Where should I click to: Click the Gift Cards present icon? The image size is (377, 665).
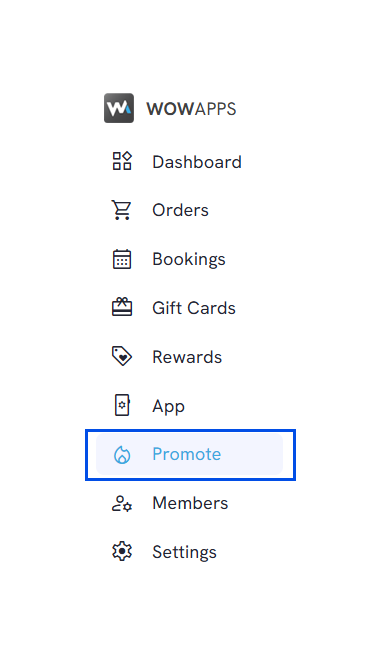[x=122, y=307]
